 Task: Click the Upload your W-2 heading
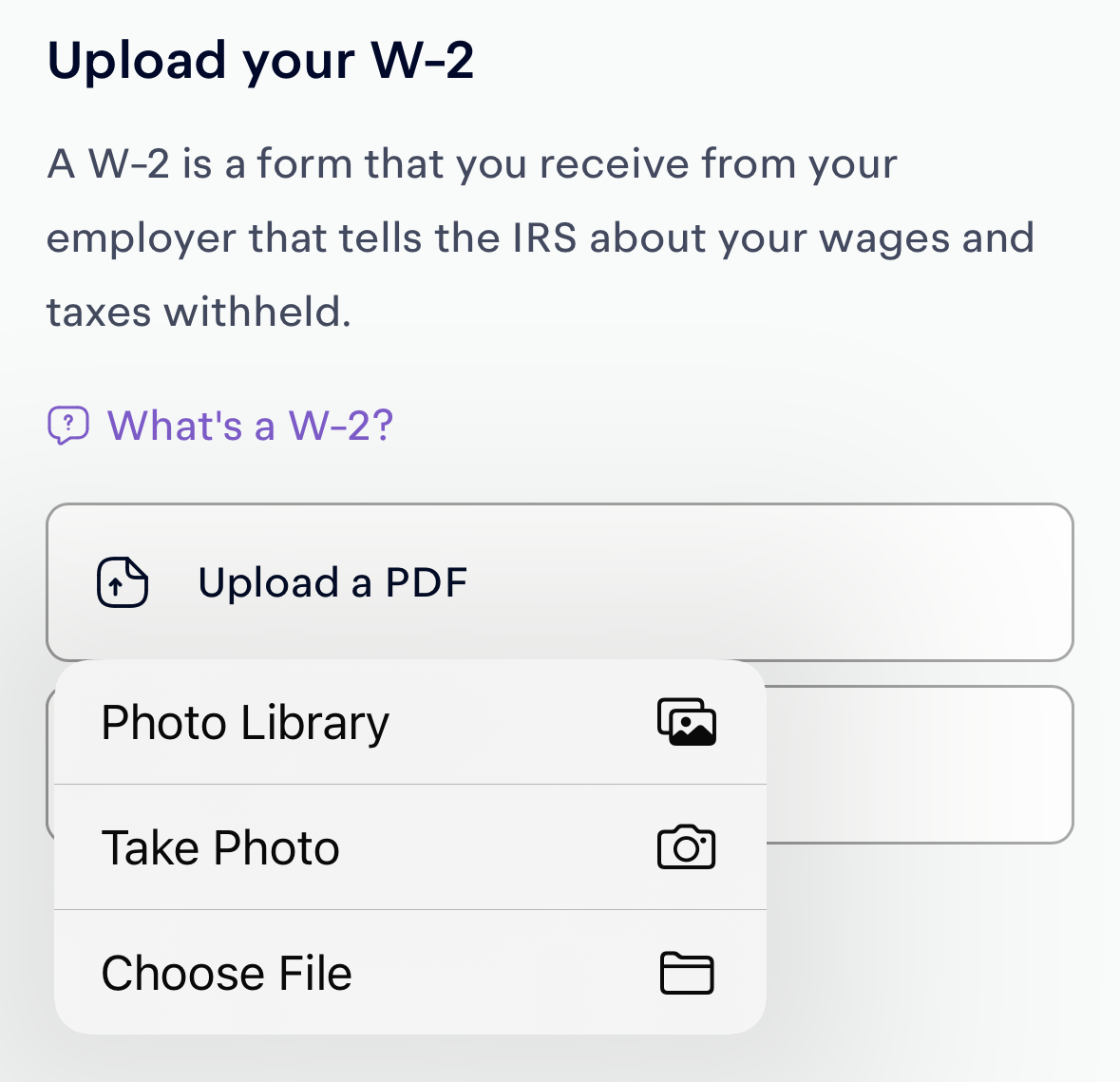click(261, 60)
